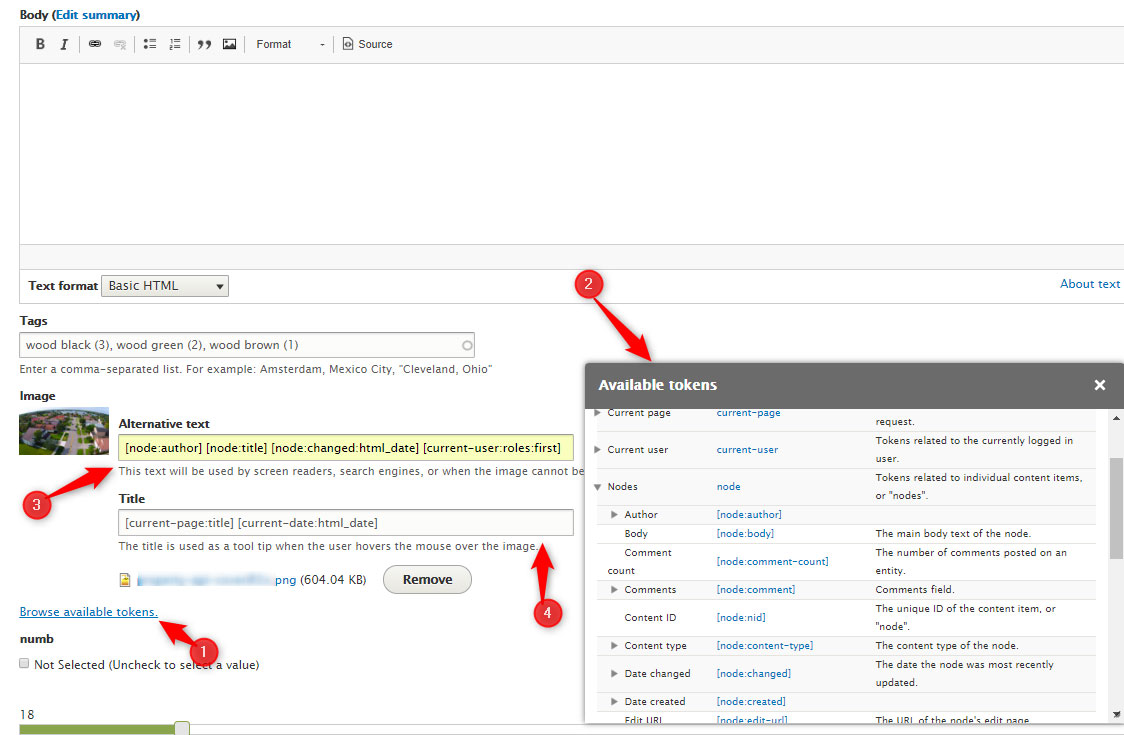
Task: Apply italic formatting
Action: [x=64, y=44]
